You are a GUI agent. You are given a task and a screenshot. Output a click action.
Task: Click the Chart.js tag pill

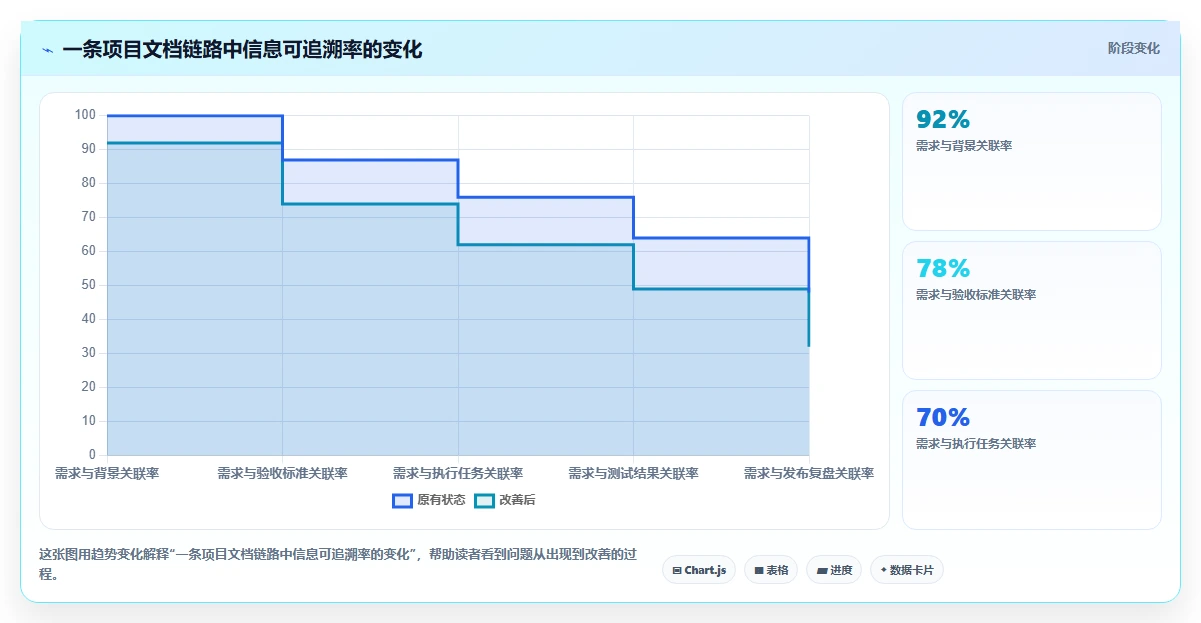pyautogui.click(x=699, y=570)
